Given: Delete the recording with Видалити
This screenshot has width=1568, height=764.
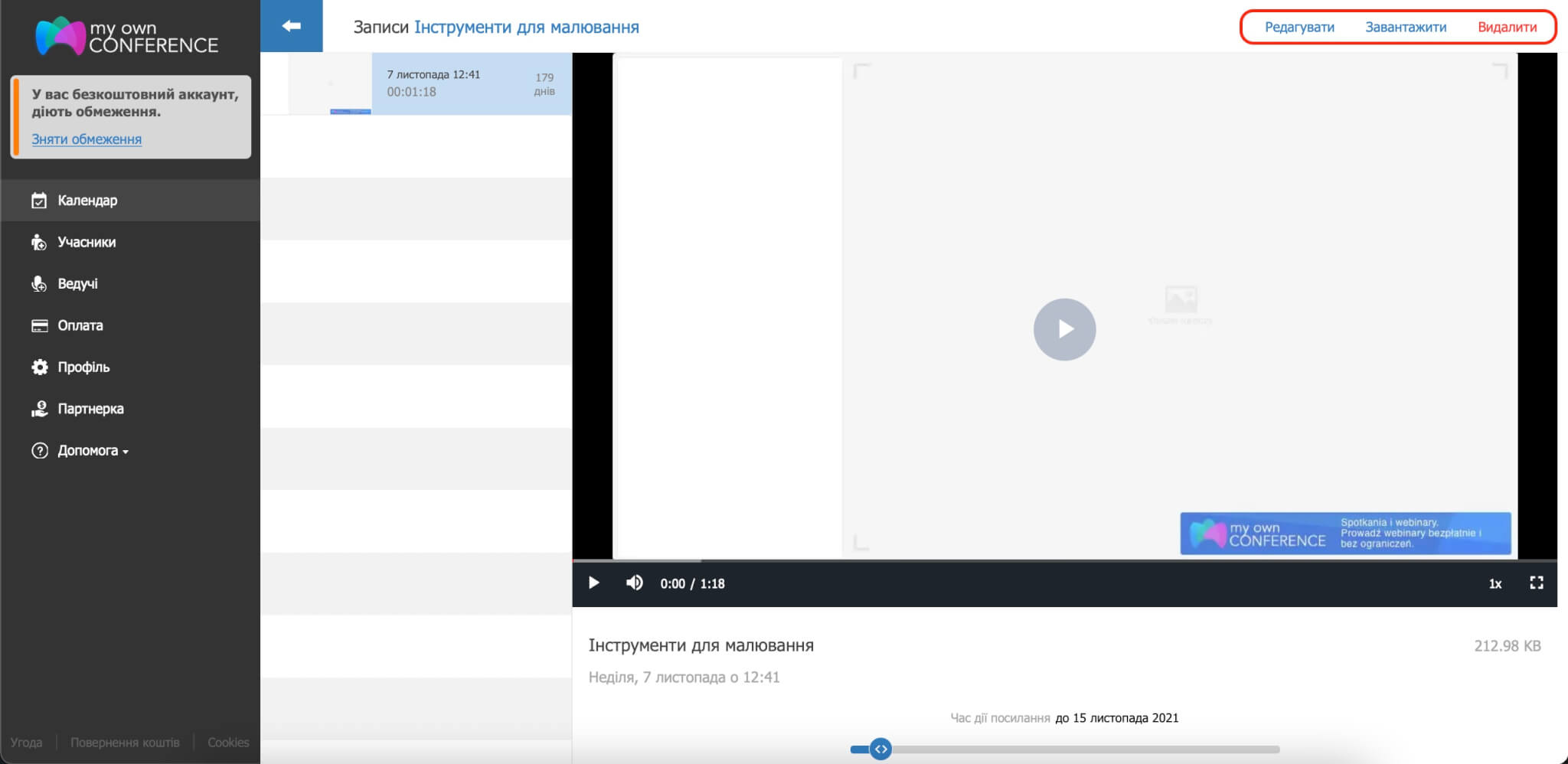Looking at the screenshot, I should (1507, 28).
